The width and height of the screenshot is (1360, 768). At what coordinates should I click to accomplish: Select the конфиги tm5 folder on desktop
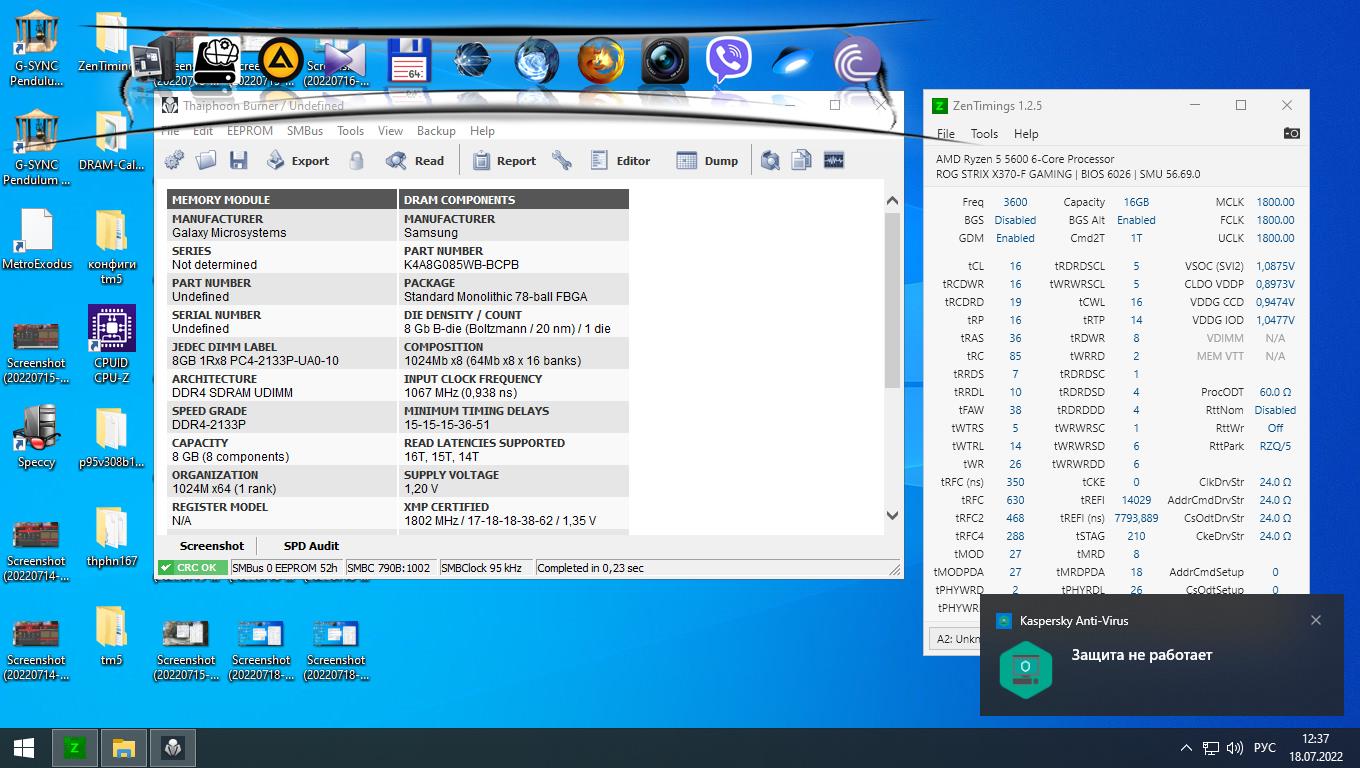pos(112,246)
